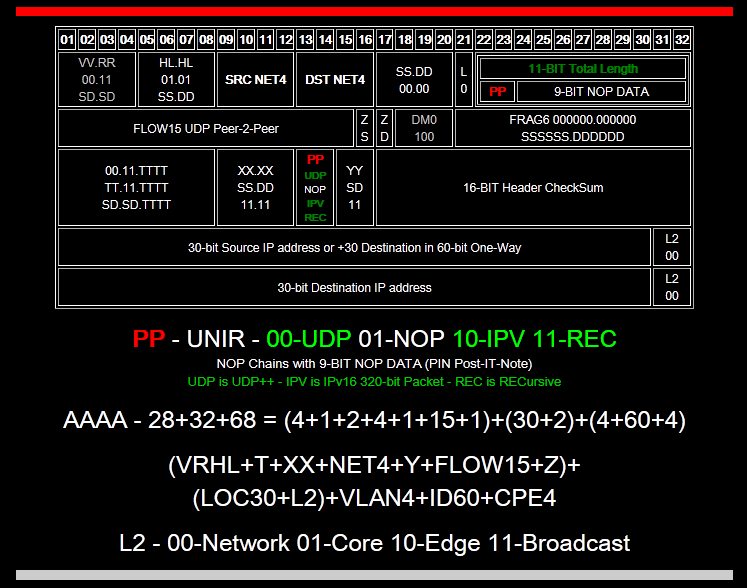Select the VV.RR 00.11 SD.SD cell
This screenshot has height=588, width=747.
97,80
